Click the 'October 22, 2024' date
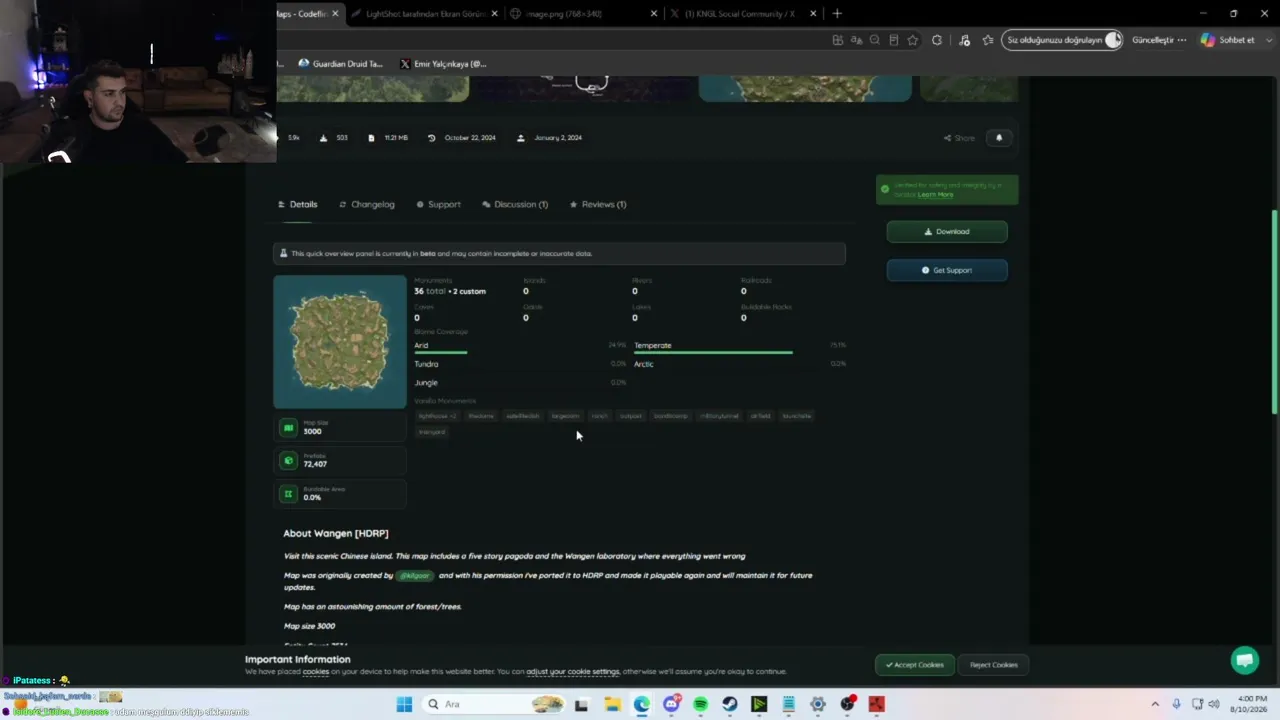 click(470, 138)
